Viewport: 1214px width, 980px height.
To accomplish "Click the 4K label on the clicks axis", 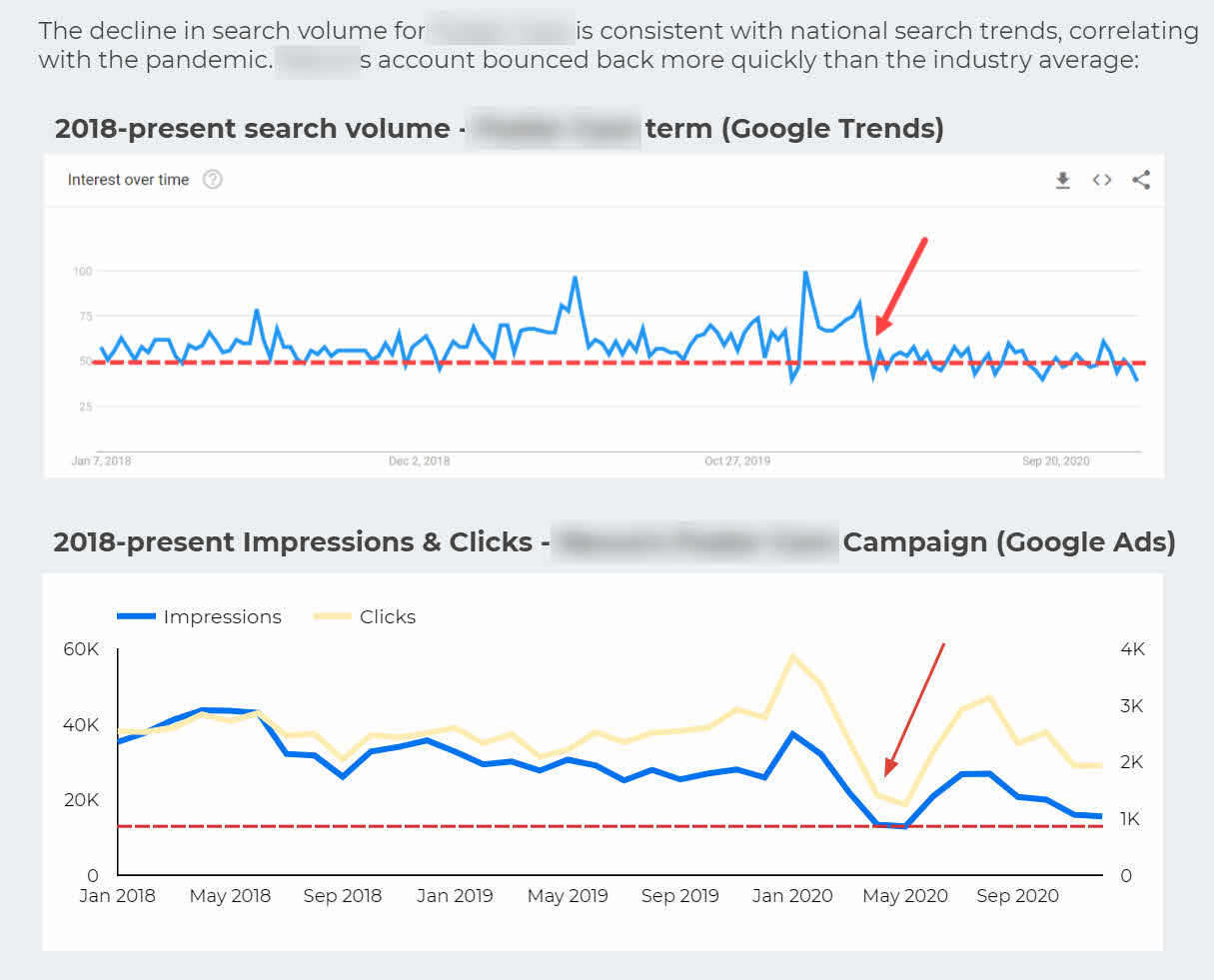I will coord(1130,648).
